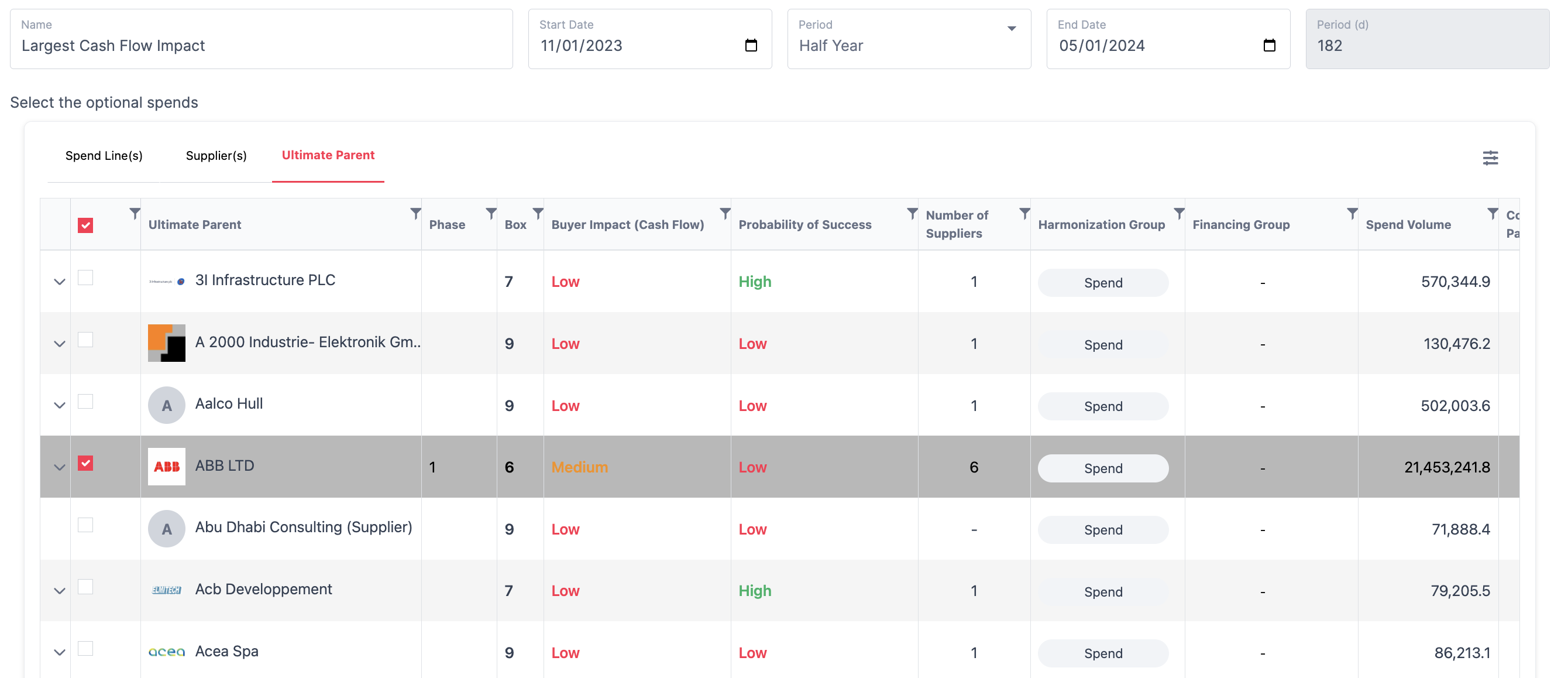Switch to the Spend Line(s) tab
Screen dimensions: 1568x678
(x=104, y=156)
